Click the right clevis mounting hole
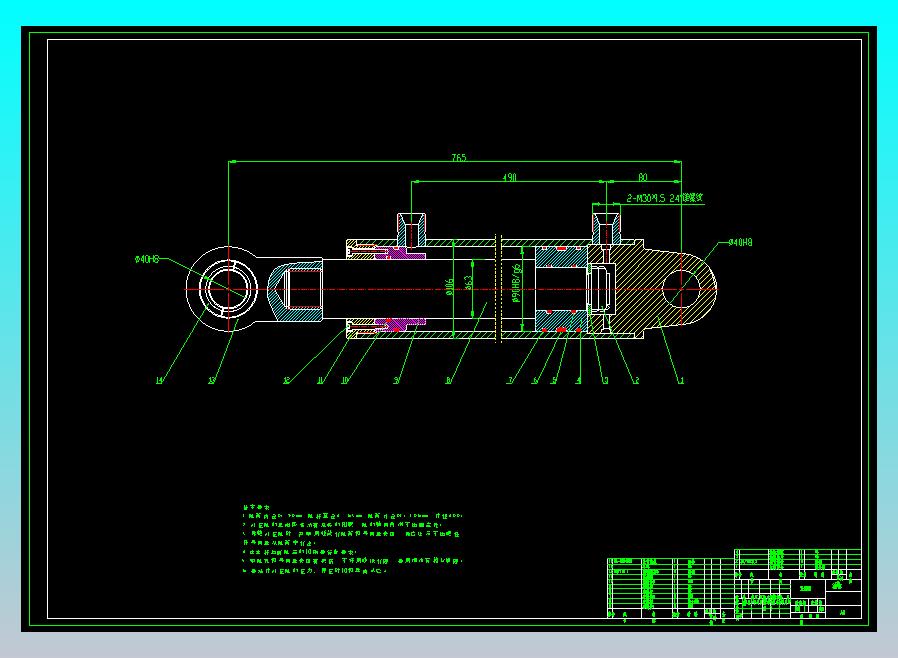Image resolution: width=898 pixels, height=658 pixels. click(683, 291)
